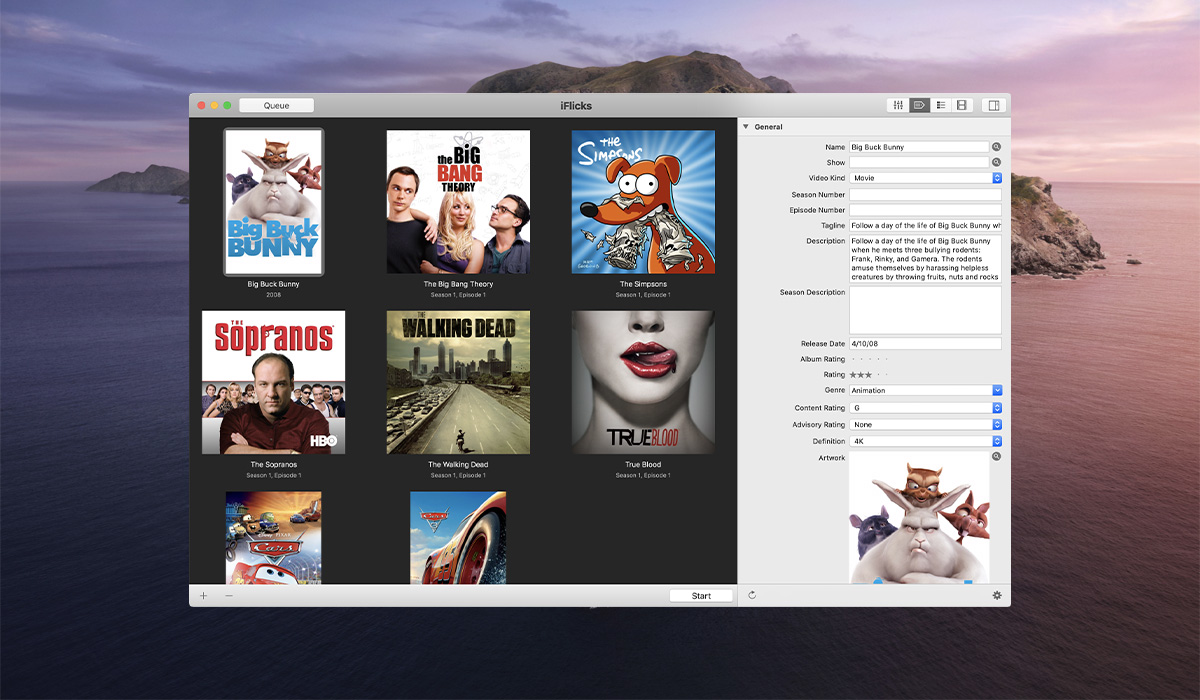
Task: Click the Episode Number field
Action: coord(925,210)
